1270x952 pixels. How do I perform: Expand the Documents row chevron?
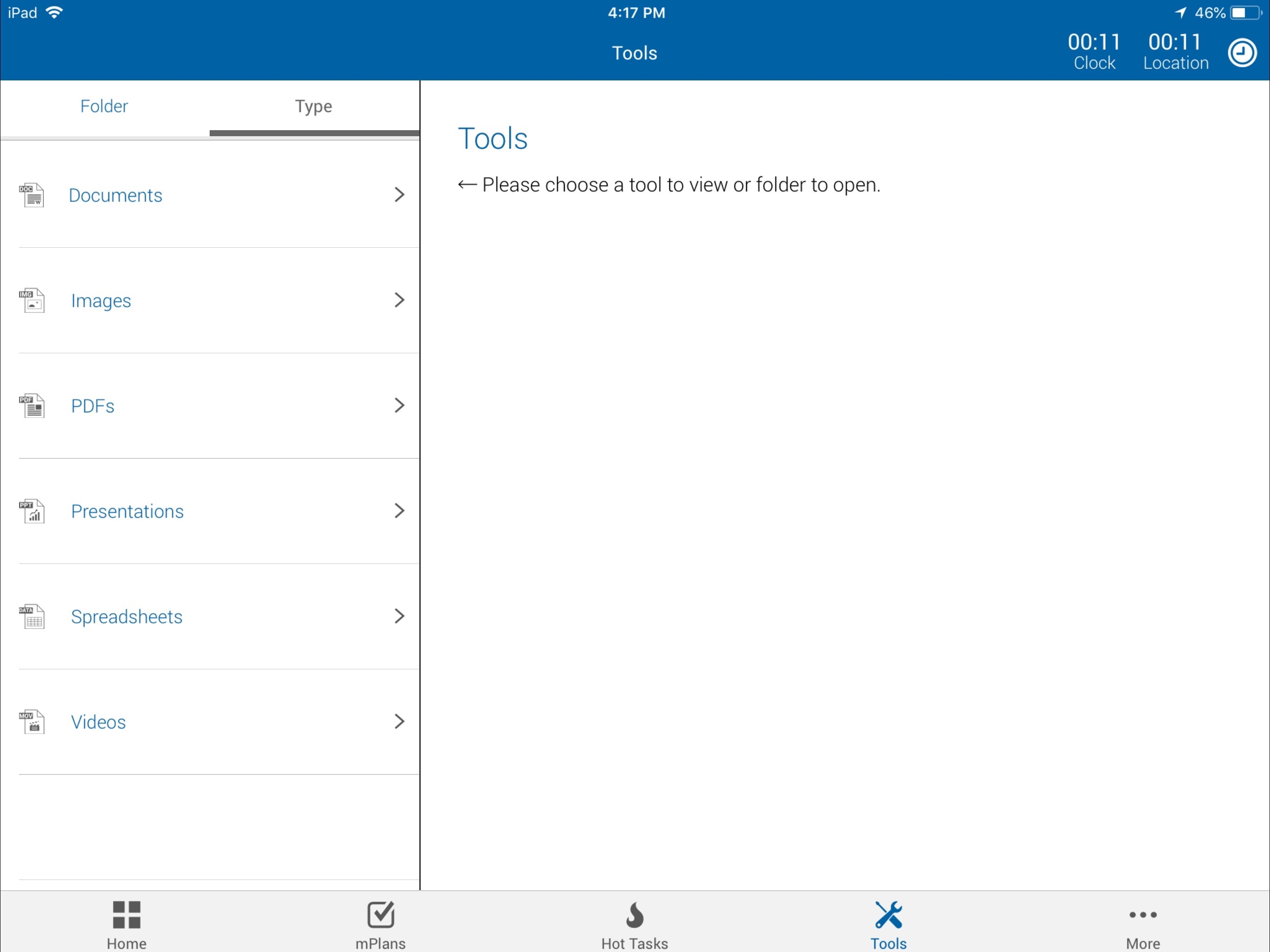click(x=400, y=195)
